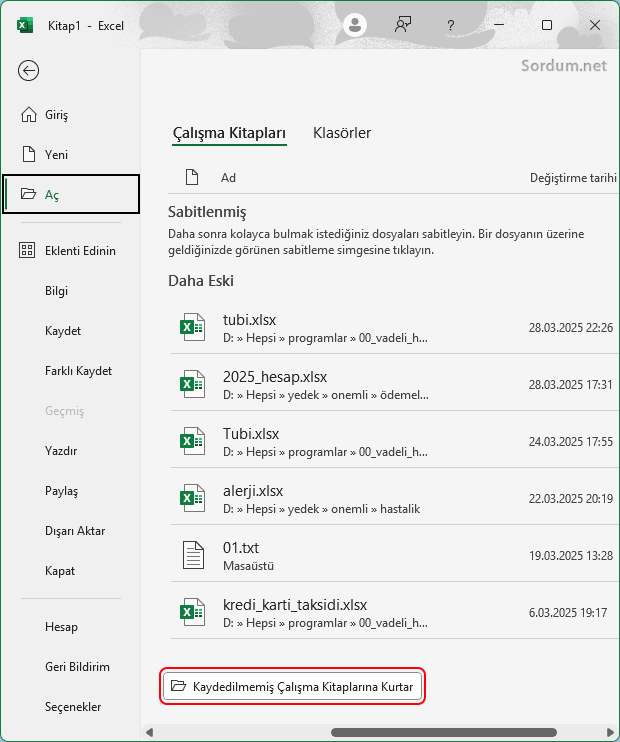Open the 01.txt file
Image resolution: width=620 pixels, height=742 pixels.
click(x=394, y=556)
